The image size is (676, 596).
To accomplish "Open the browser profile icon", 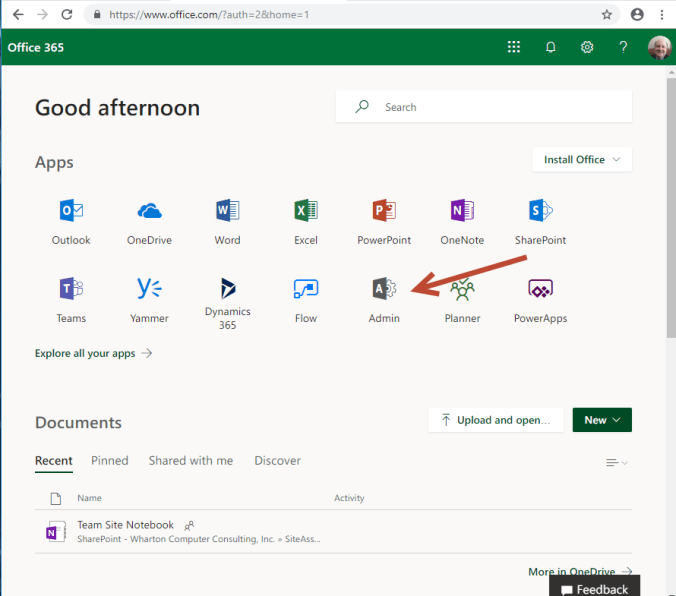I will (637, 15).
